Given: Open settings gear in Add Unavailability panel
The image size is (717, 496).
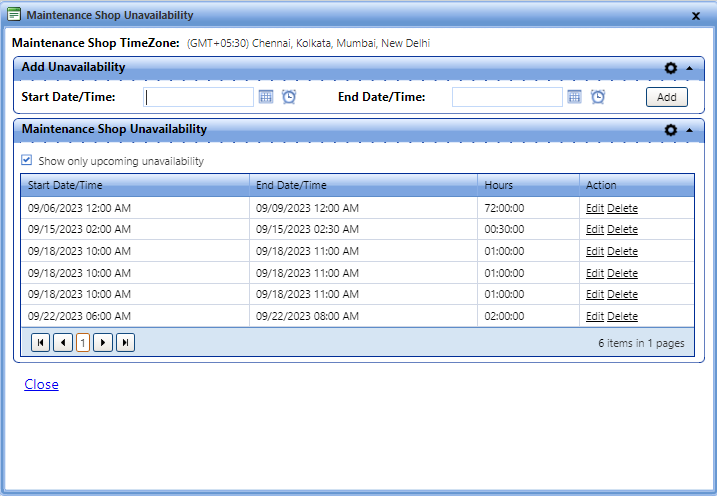Looking at the screenshot, I should pyautogui.click(x=670, y=68).
